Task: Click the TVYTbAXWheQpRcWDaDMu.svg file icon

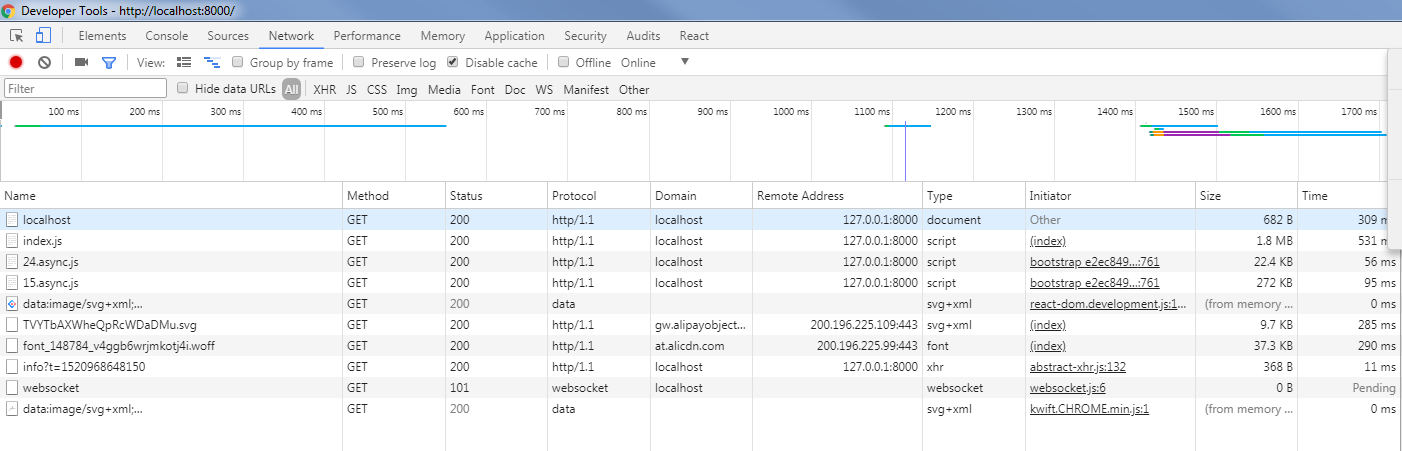Action: click(x=12, y=324)
